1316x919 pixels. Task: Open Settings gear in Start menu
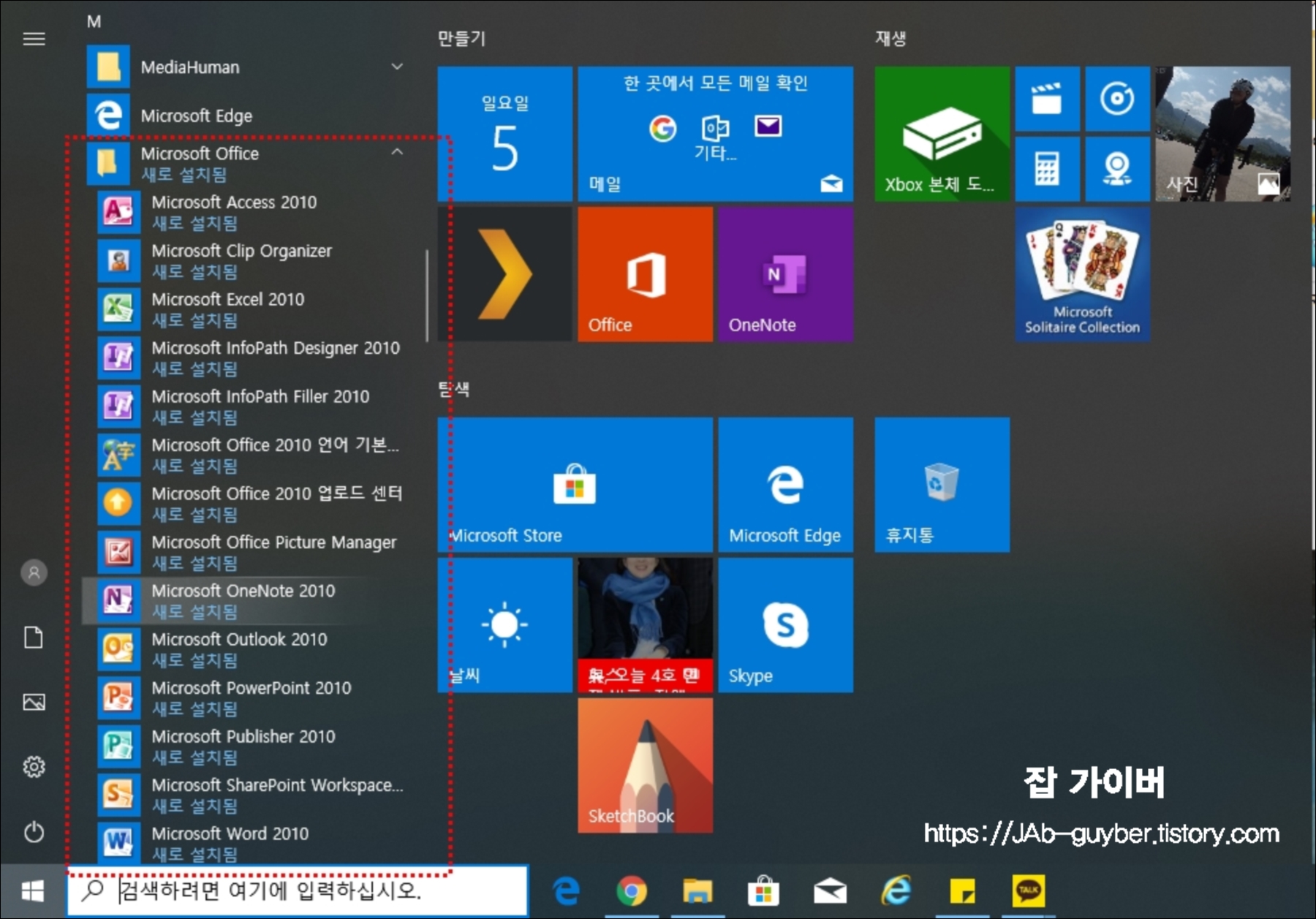(x=34, y=767)
